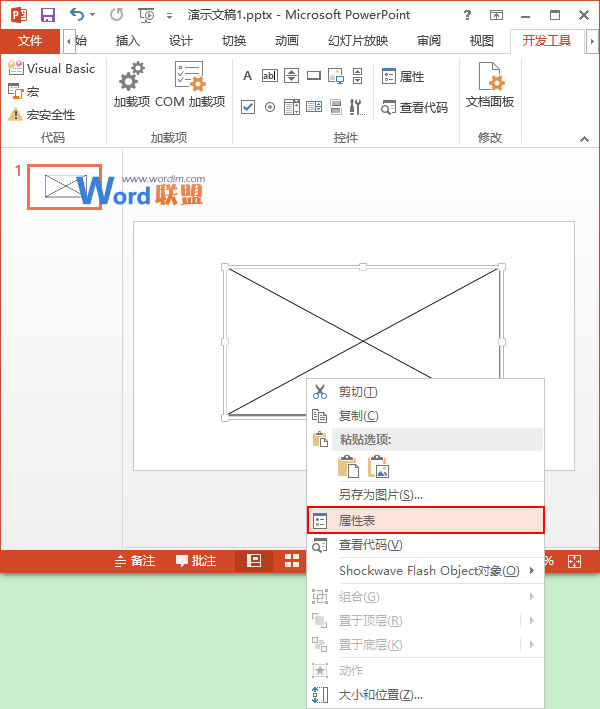Image resolution: width=600 pixels, height=709 pixels.
Task: Switch to the 动画 tab
Action: [287, 41]
